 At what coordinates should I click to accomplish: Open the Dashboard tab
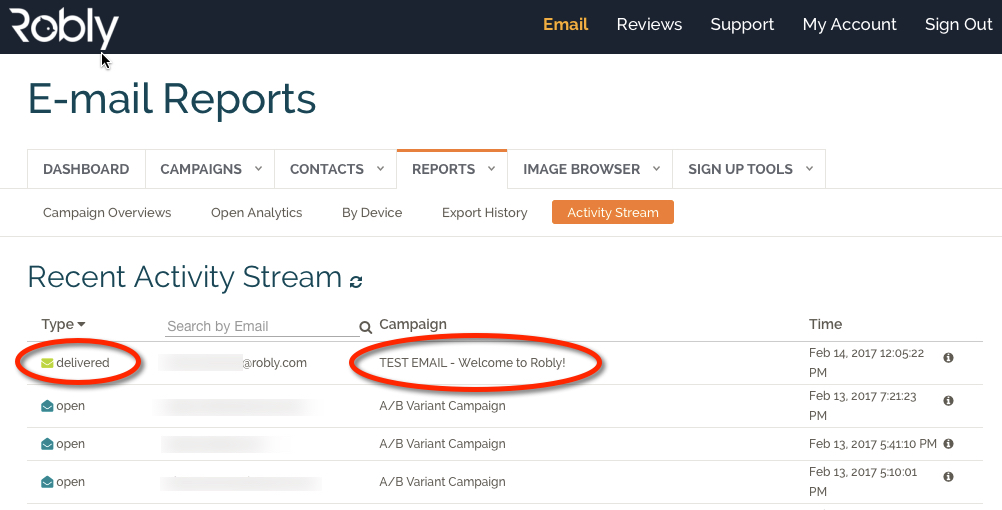coord(86,169)
